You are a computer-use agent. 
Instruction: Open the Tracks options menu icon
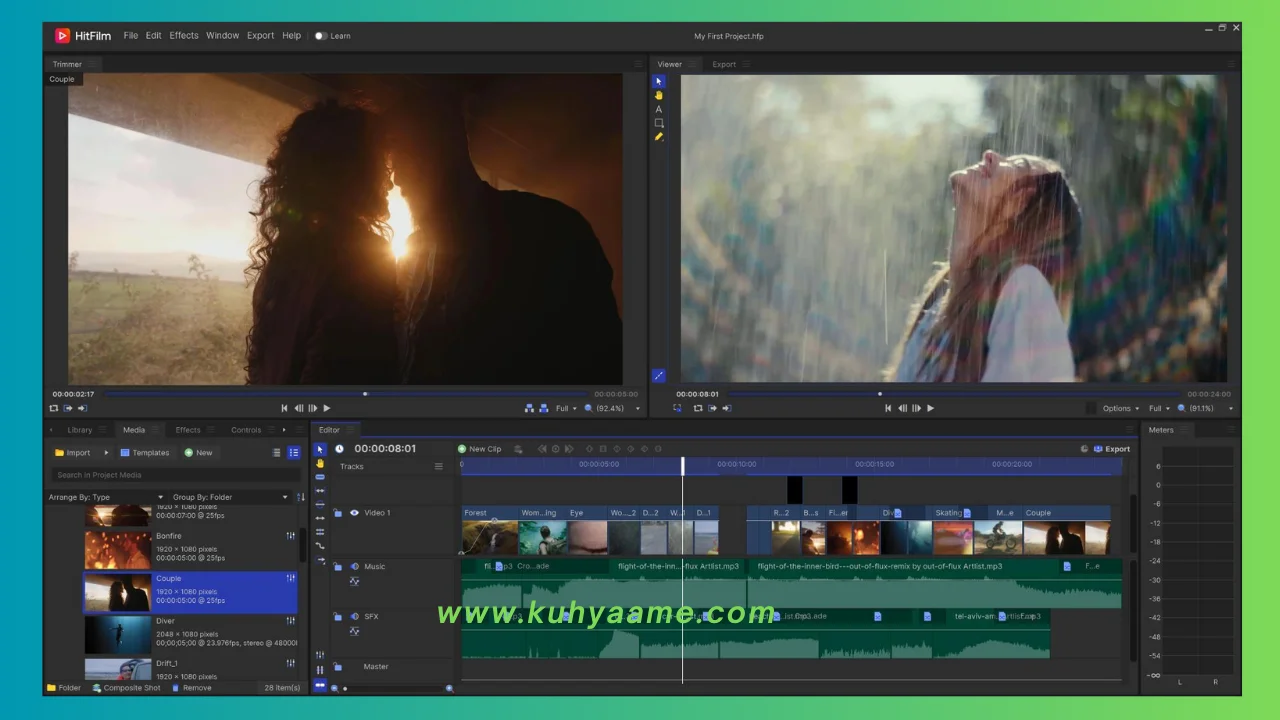tap(438, 467)
